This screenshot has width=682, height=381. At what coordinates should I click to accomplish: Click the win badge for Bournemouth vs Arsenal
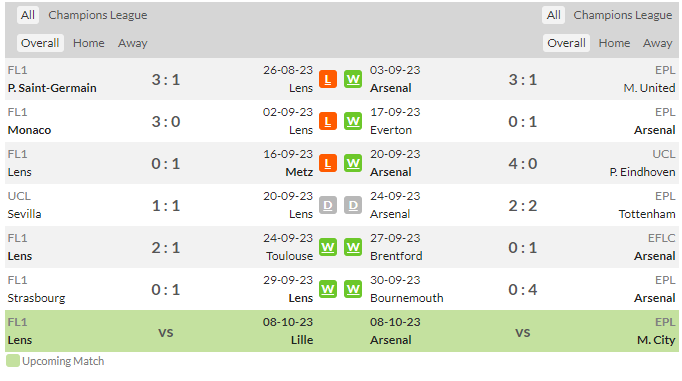[x=353, y=289]
